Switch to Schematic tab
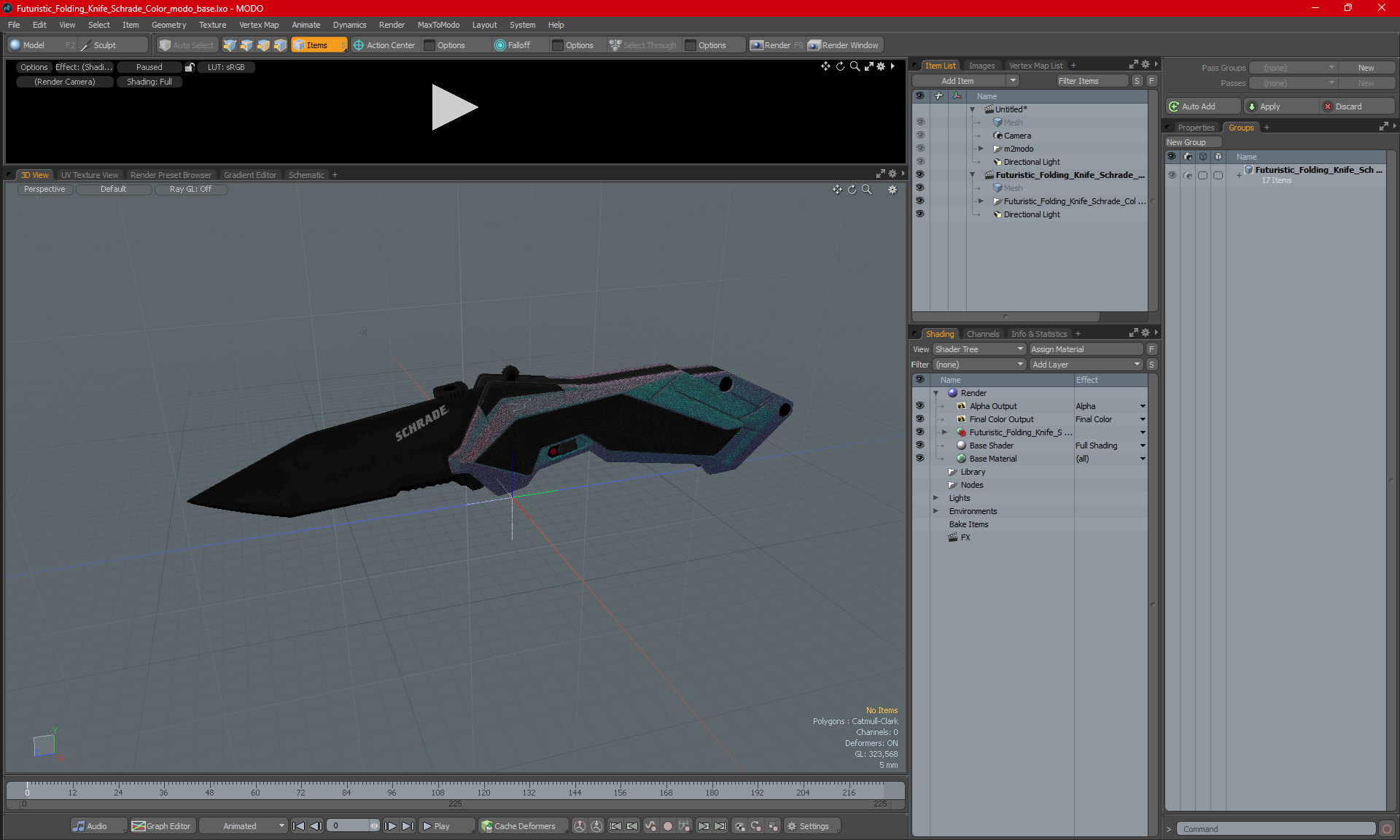 click(x=306, y=175)
